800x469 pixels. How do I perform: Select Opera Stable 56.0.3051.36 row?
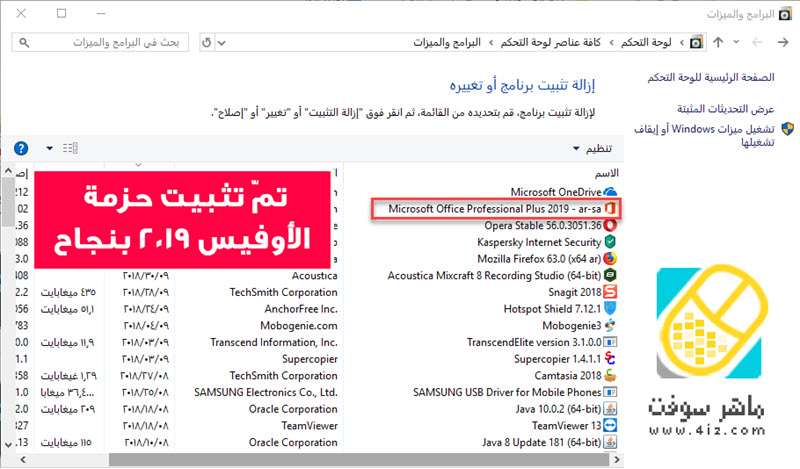pyautogui.click(x=543, y=225)
